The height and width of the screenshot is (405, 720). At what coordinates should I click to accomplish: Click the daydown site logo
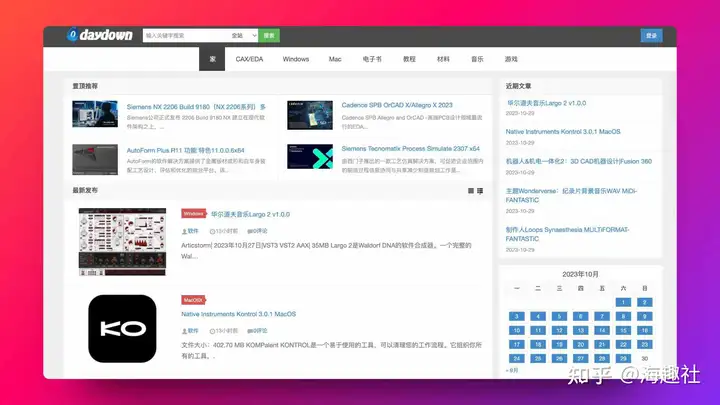coord(99,35)
